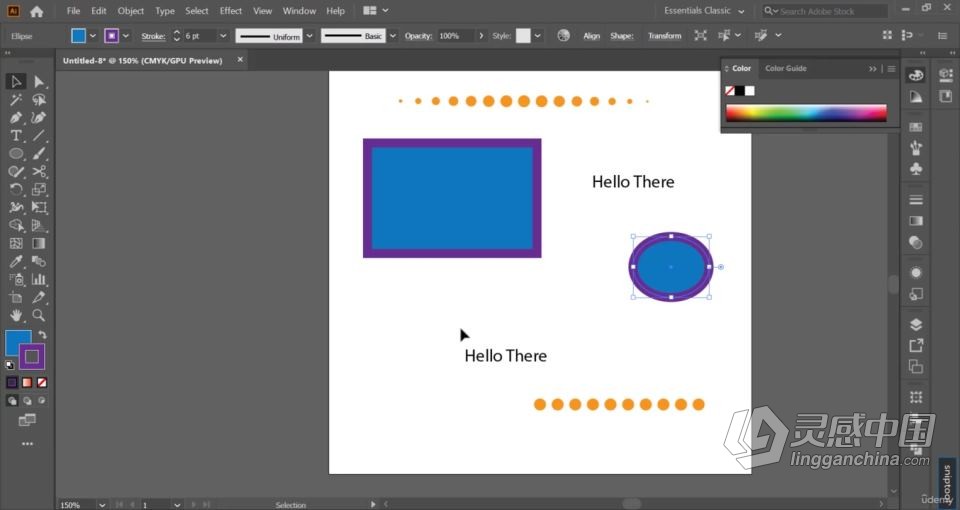This screenshot has height=510, width=960.
Task: Open the Object menu
Action: pyautogui.click(x=130, y=11)
